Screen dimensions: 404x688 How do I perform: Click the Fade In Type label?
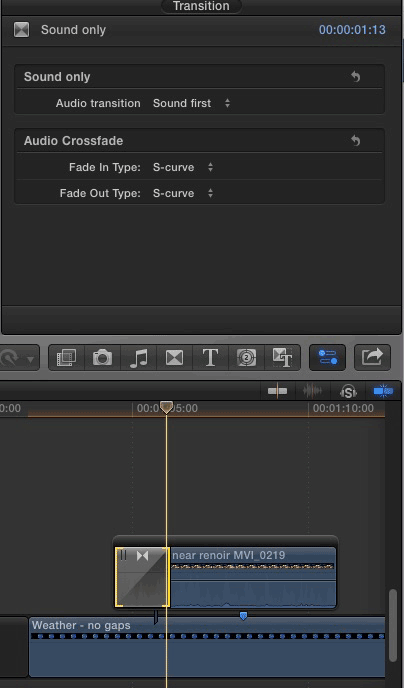105,167
